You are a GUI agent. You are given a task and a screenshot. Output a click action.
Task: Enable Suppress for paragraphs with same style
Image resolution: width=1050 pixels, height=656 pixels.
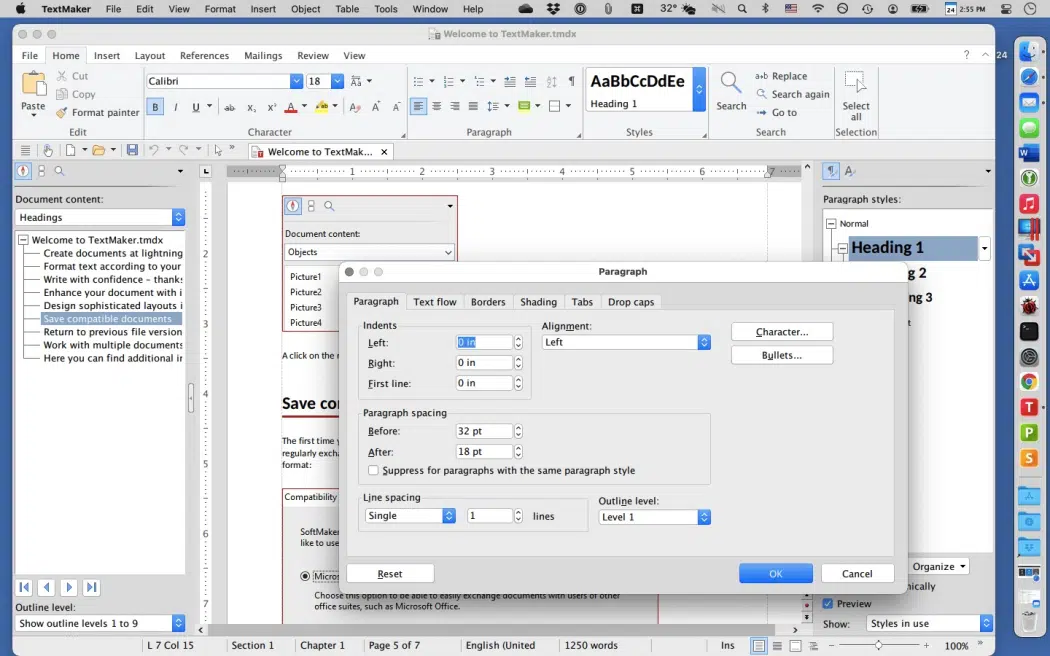pos(374,471)
